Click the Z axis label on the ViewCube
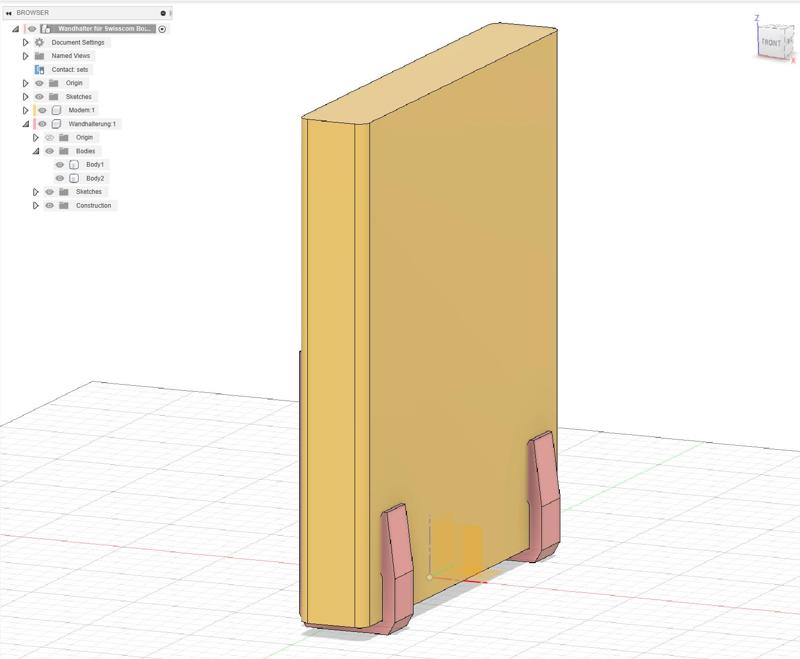This screenshot has height=659, width=800. click(757, 18)
